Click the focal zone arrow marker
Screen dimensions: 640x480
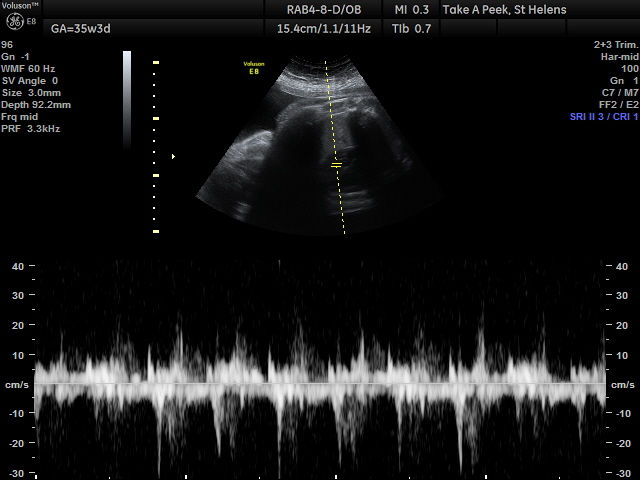(x=173, y=156)
